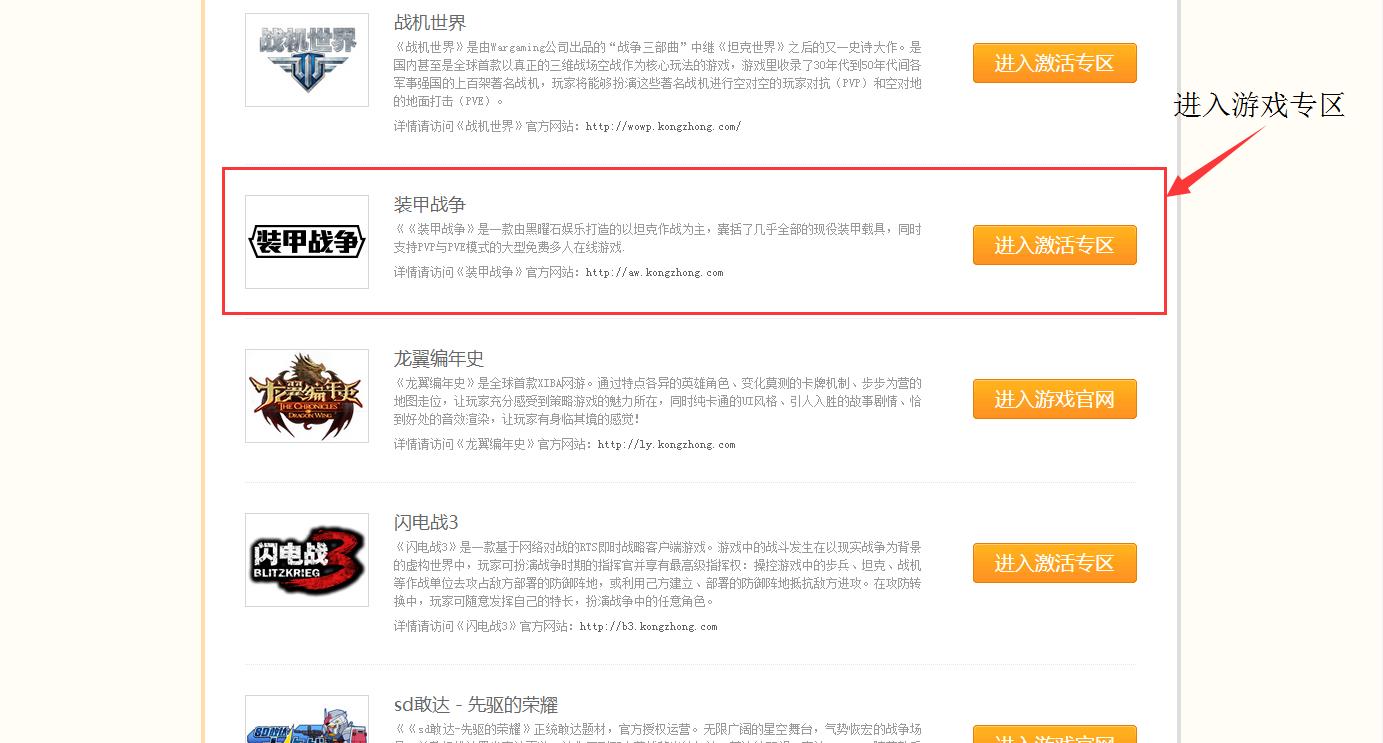The image size is (1383, 743).
Task: Click 进入激活专区 button for 闪电战3
Action: click(x=1055, y=563)
